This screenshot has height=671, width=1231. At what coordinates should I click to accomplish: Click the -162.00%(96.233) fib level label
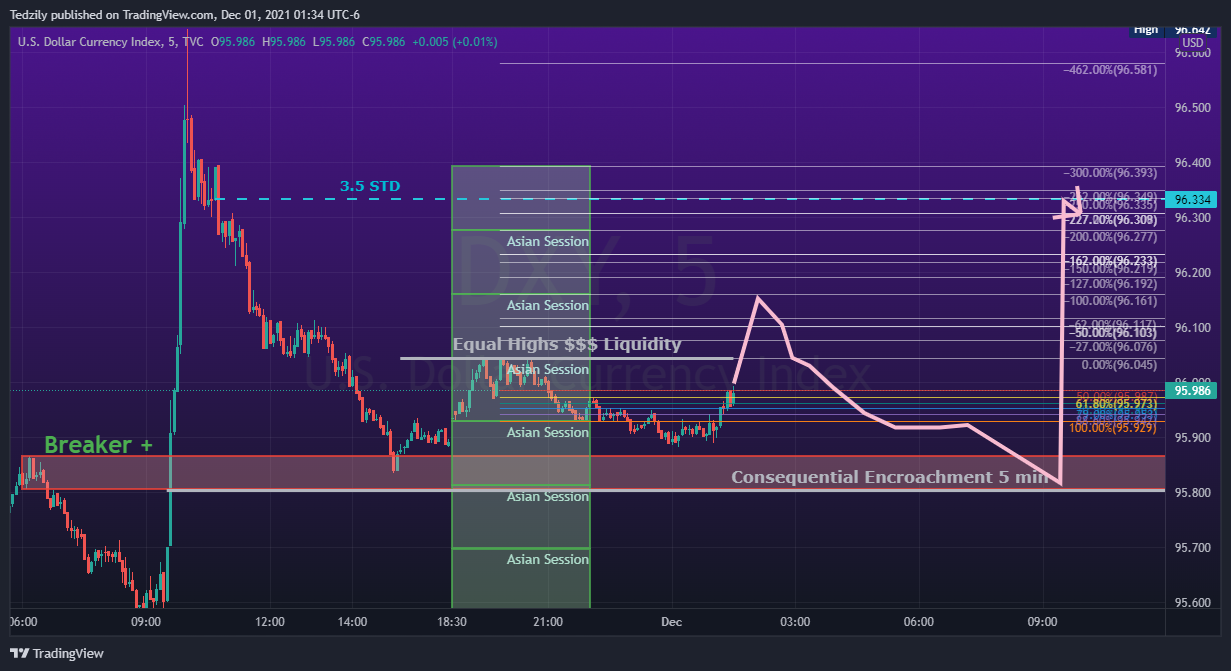pos(1111,261)
